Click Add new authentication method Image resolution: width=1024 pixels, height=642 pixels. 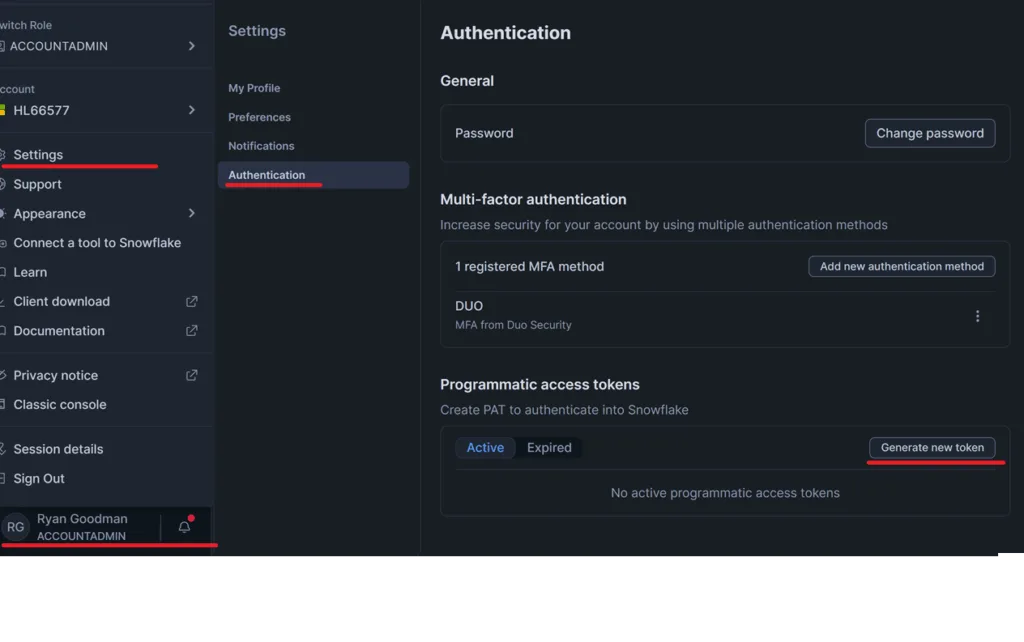[x=901, y=266]
